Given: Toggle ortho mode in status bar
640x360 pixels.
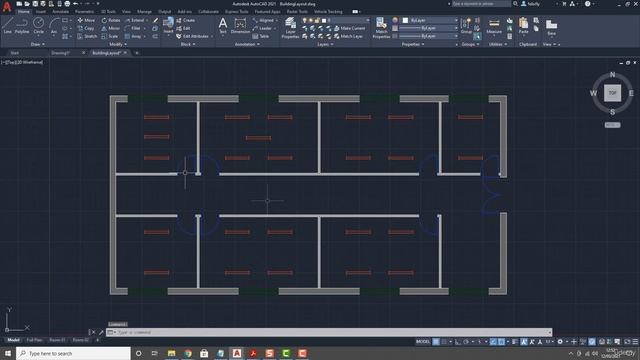Looking at the screenshot, I should 458,342.
